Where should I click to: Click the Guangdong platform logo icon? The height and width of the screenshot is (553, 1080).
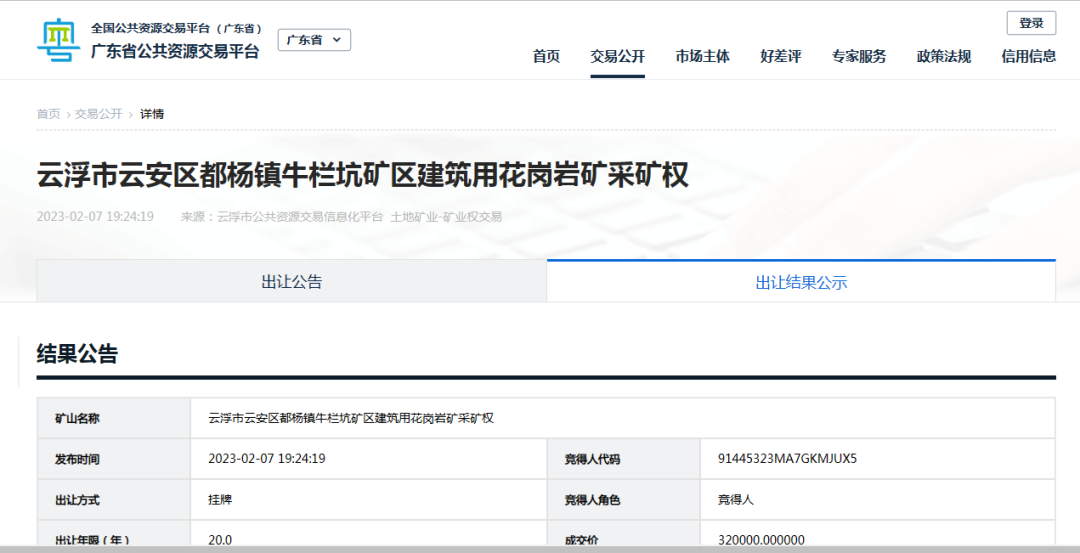coord(58,40)
